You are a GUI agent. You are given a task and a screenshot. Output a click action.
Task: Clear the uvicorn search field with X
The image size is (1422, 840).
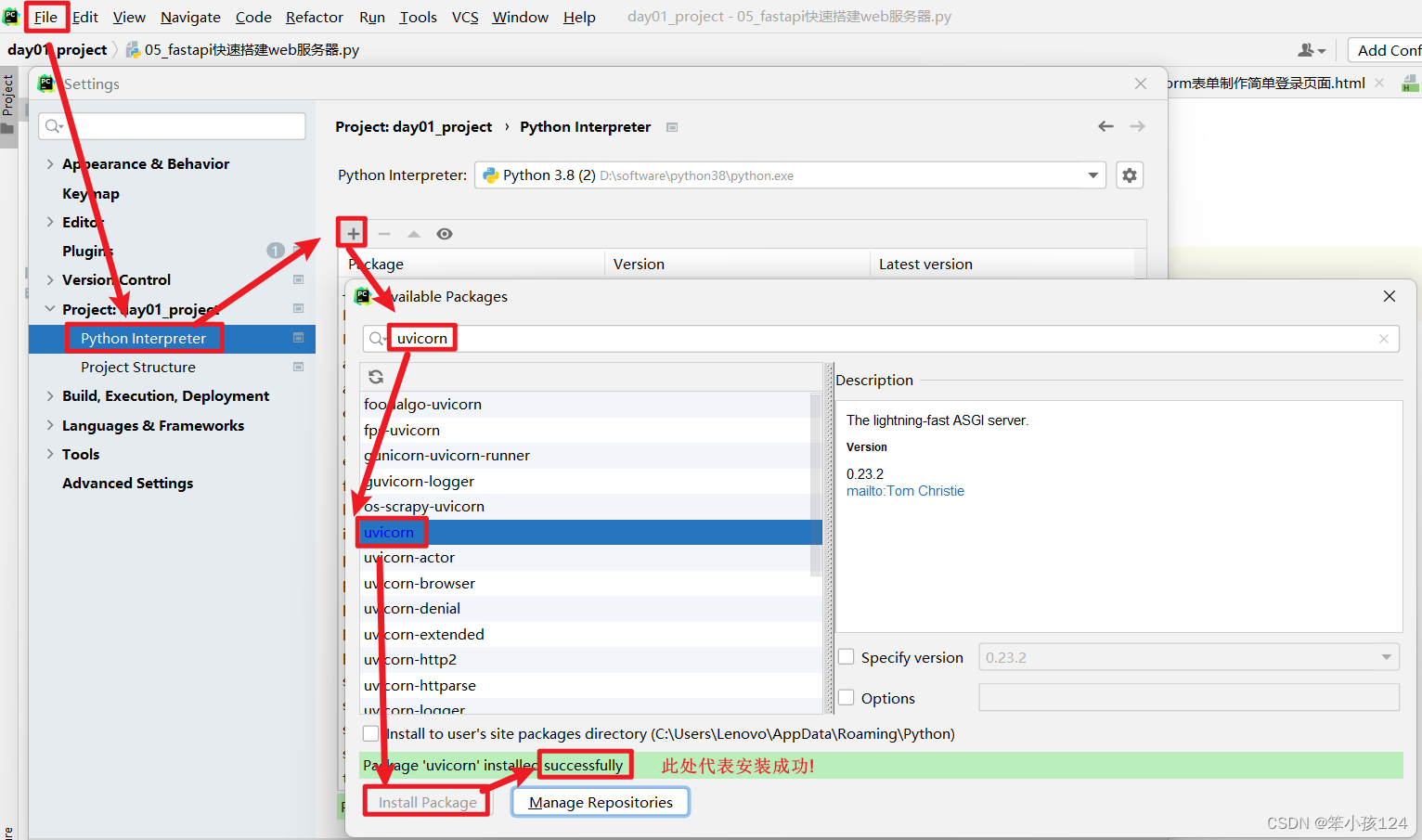coord(1384,339)
